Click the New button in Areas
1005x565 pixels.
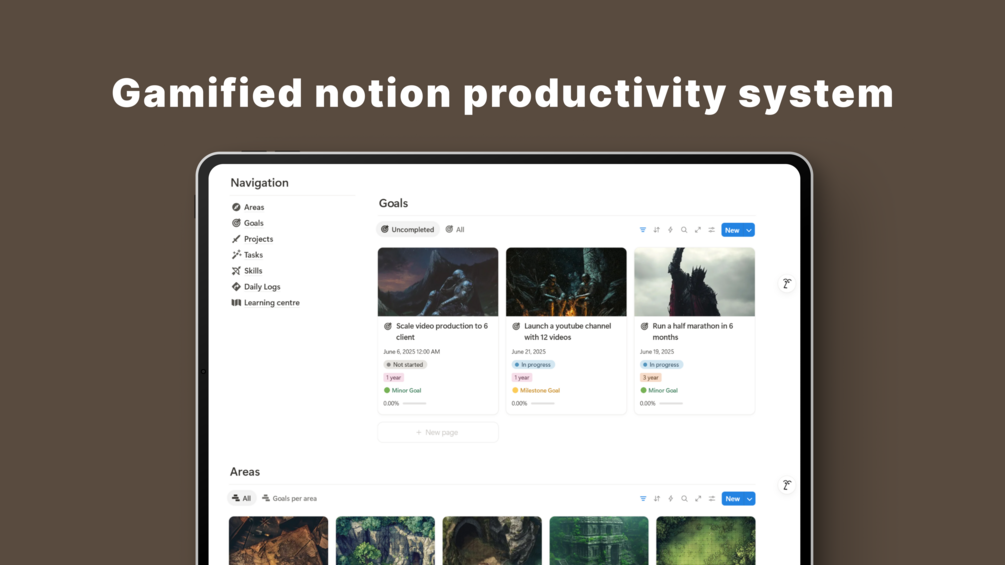pyautogui.click(x=732, y=498)
